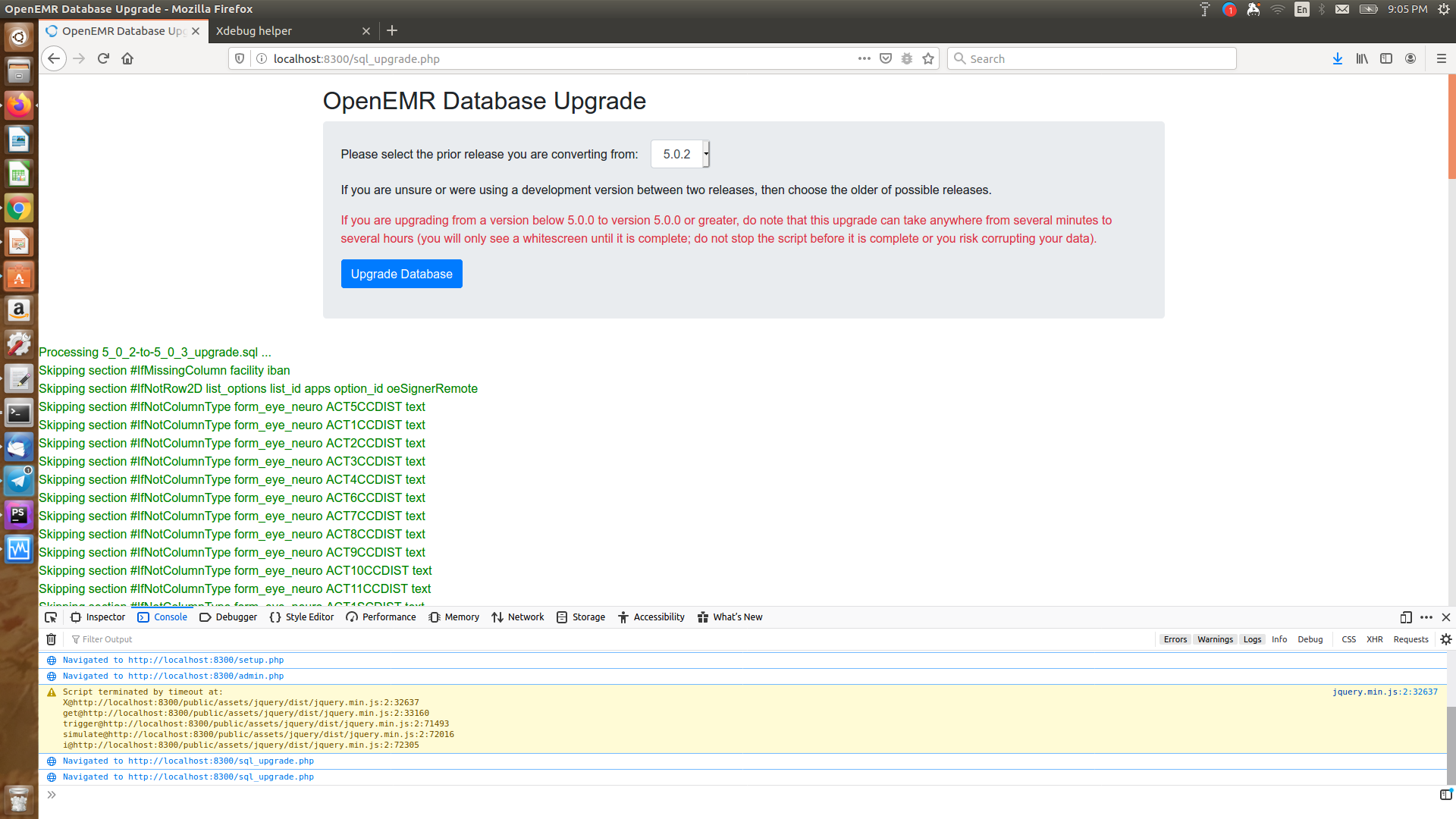Open the DevTools customize three-dot menu
Image resolution: width=1456 pixels, height=819 pixels.
(1426, 617)
